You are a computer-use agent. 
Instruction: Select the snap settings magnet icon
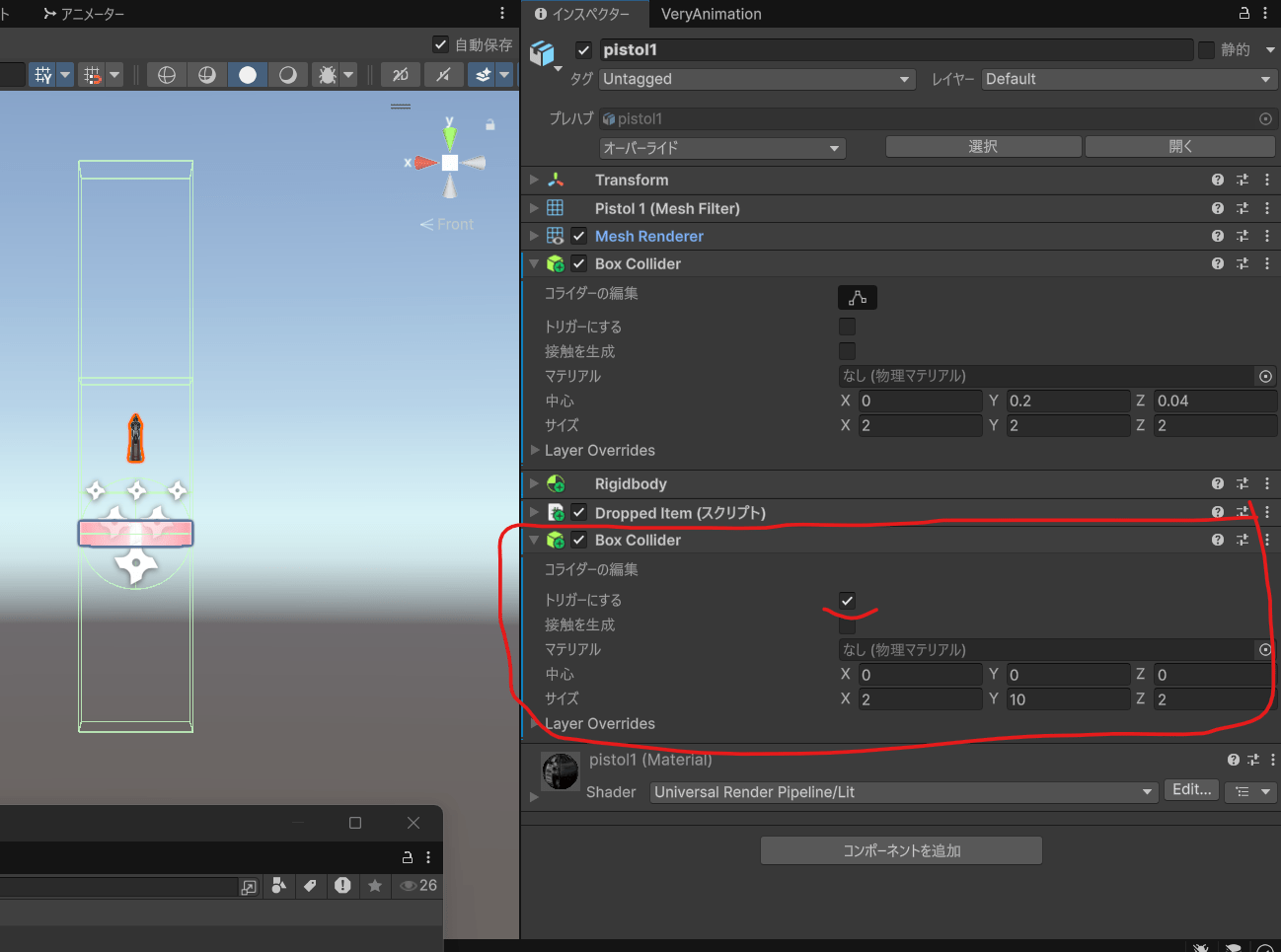pyautogui.click(x=92, y=74)
